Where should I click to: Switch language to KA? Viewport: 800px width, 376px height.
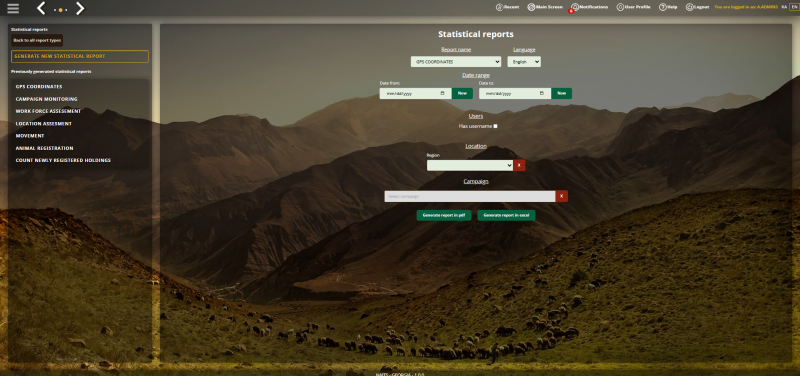784,7
